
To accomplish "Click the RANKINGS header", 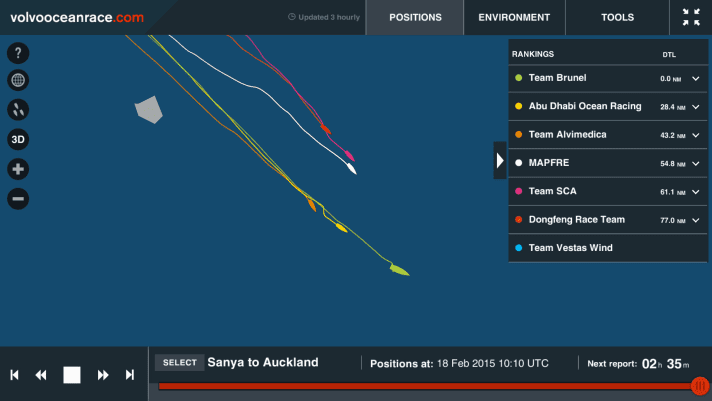I will tap(533, 54).
